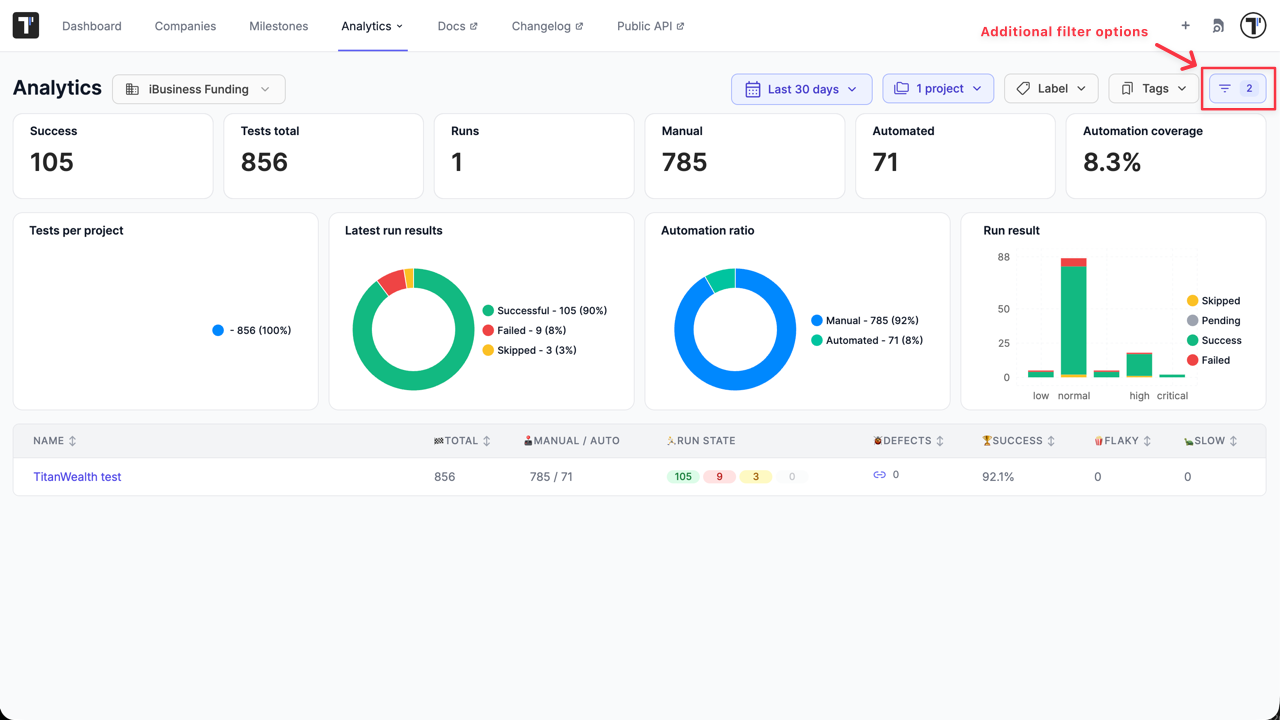Click the filter count badge 2
1280x720 pixels.
click(x=1249, y=89)
